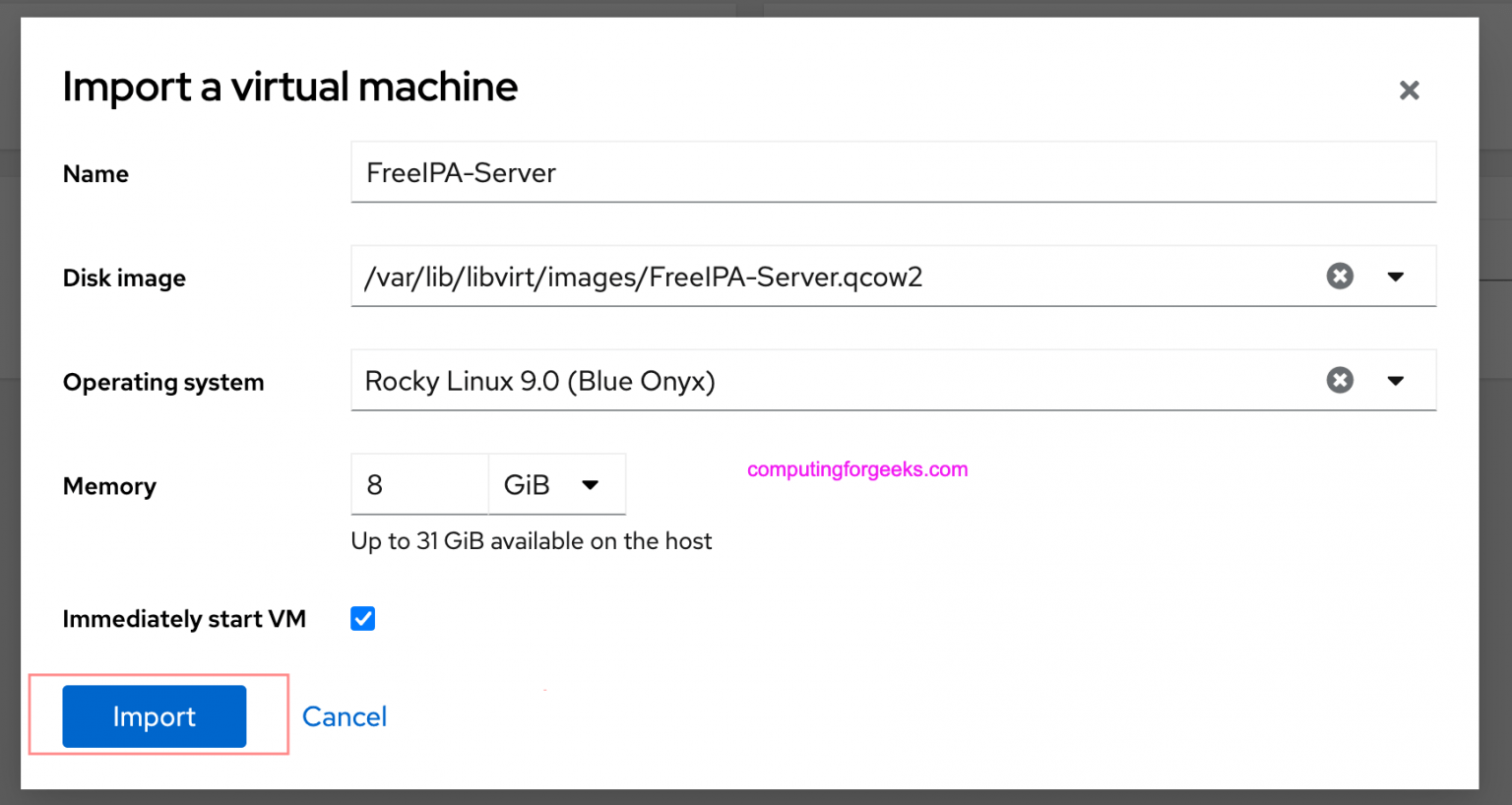Import the FreeIPA-Server virtual machine
The height and width of the screenshot is (805, 1512).
point(154,716)
